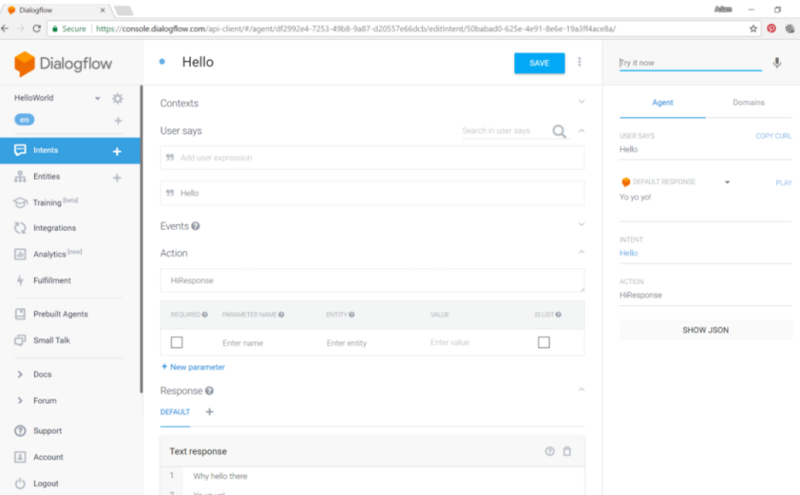The image size is (800, 495).
Task: Open Small Talk in sidebar
Action: pyautogui.click(x=52, y=340)
